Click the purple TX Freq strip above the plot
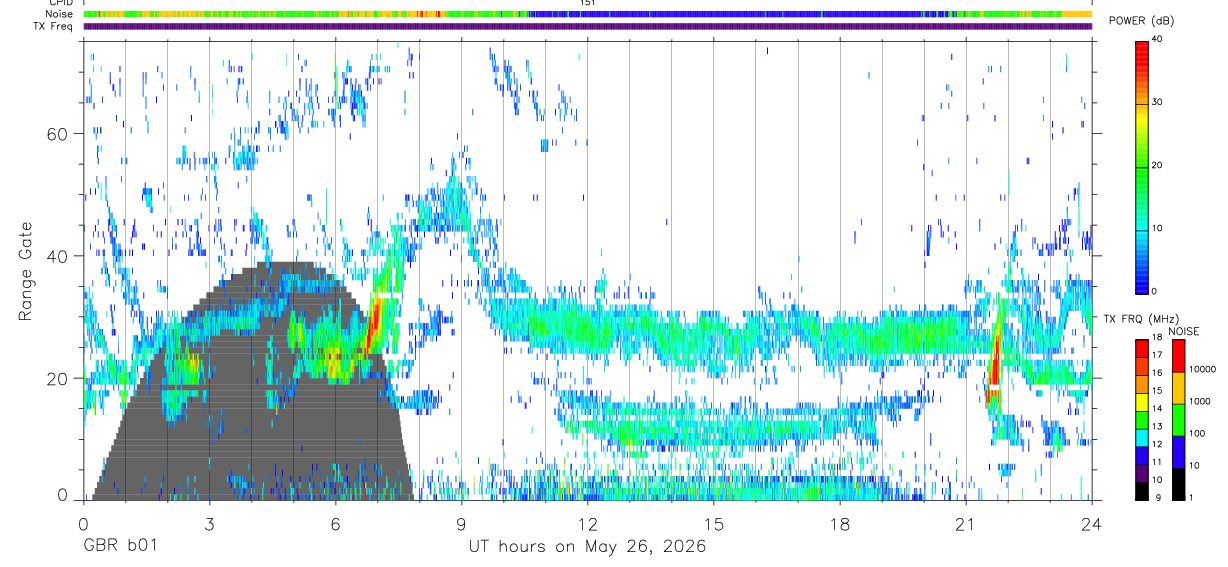The height and width of the screenshot is (567, 1228). pyautogui.click(x=587, y=26)
